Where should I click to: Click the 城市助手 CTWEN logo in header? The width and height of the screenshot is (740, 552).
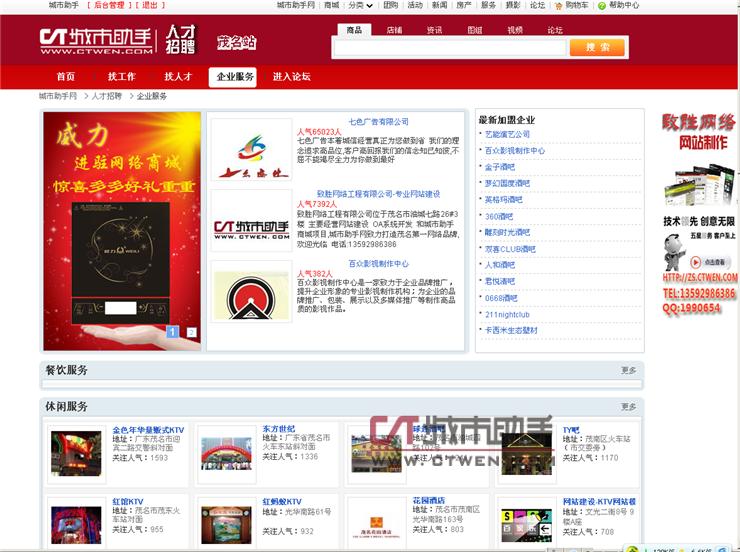96,41
